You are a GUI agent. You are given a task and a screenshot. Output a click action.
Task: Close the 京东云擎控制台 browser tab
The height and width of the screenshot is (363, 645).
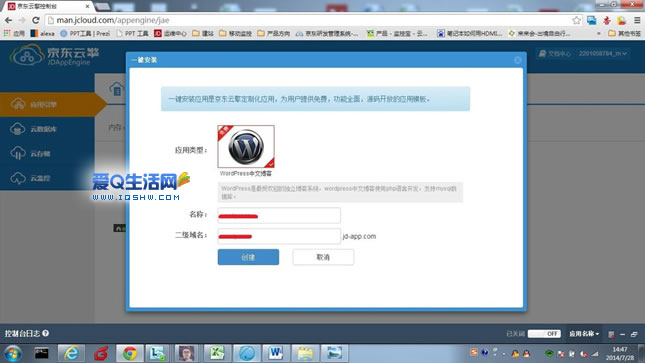[87, 6]
